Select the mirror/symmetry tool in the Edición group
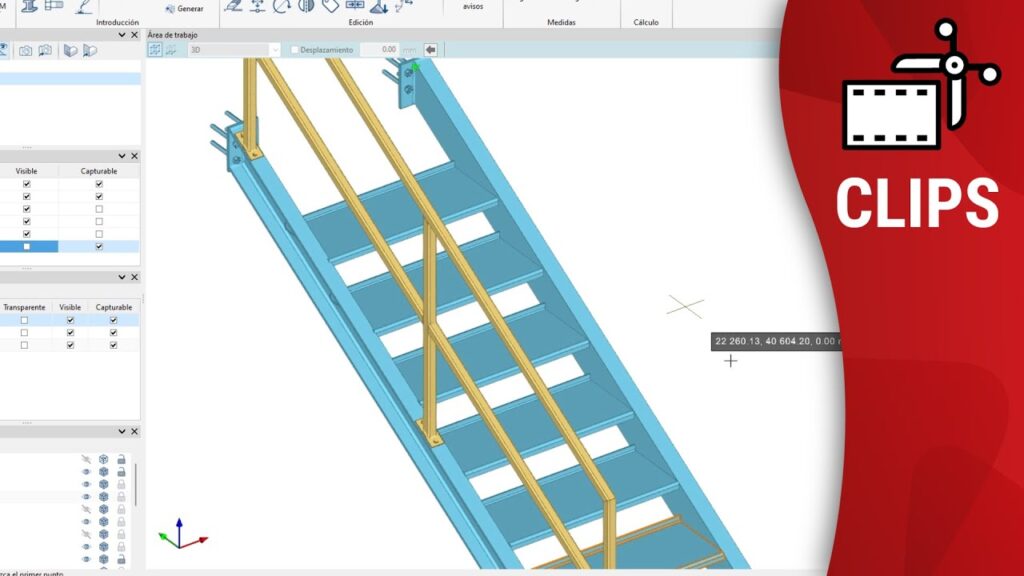 [x=306, y=6]
